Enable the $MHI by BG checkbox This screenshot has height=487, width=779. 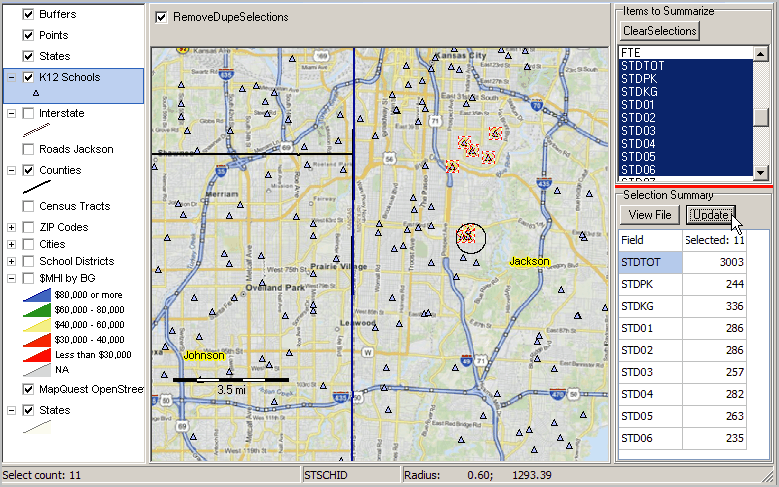(28, 278)
